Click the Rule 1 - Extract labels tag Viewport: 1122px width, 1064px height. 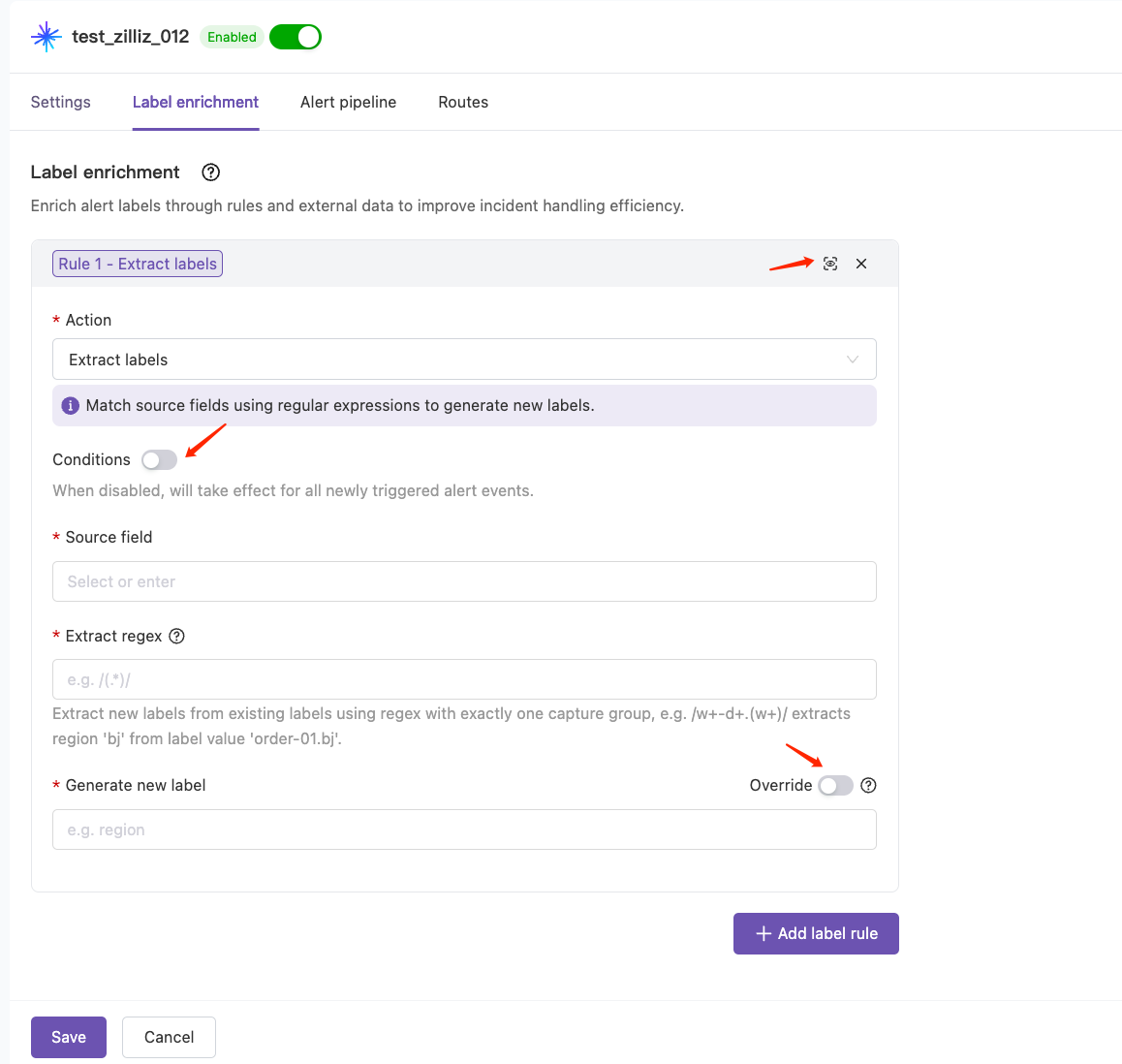138,264
